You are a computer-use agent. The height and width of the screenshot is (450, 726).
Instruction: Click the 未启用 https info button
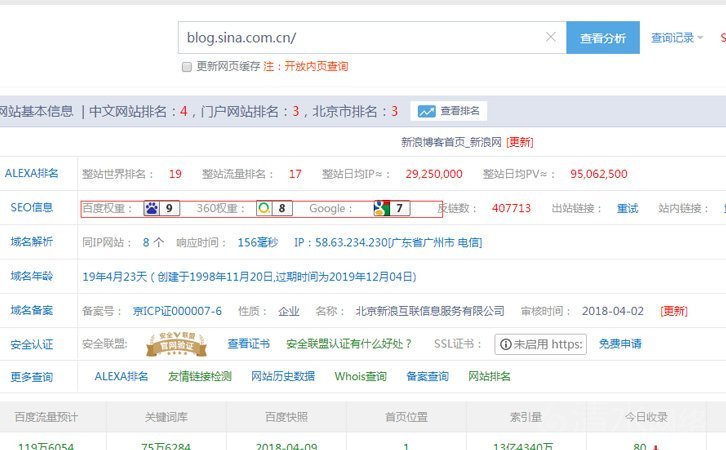(540, 344)
